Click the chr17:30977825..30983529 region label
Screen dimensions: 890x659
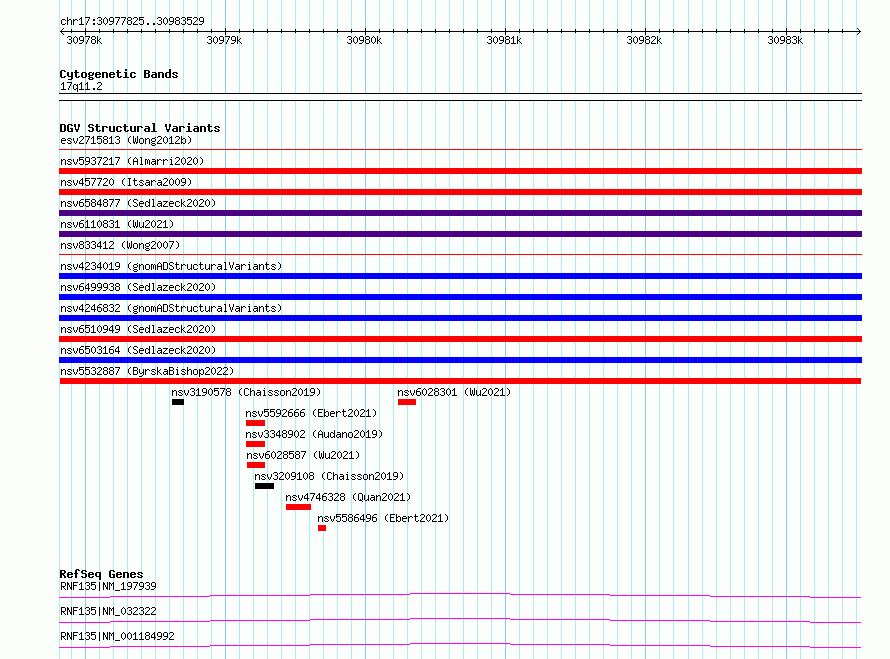(x=132, y=21)
